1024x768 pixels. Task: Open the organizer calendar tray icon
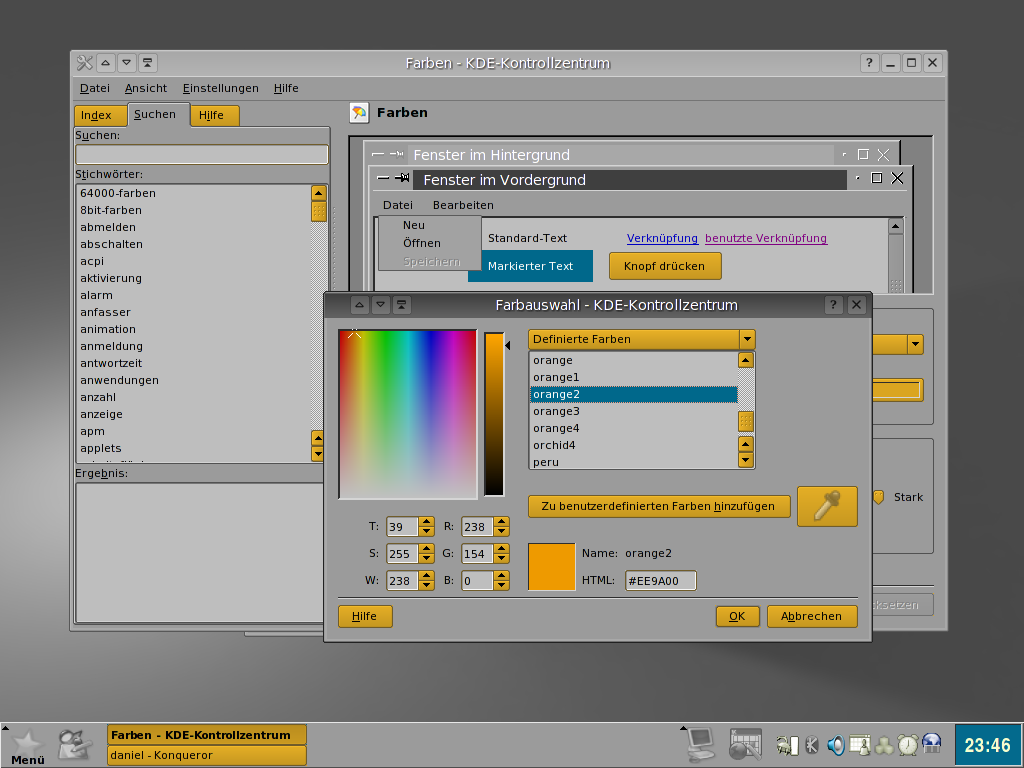tap(859, 745)
